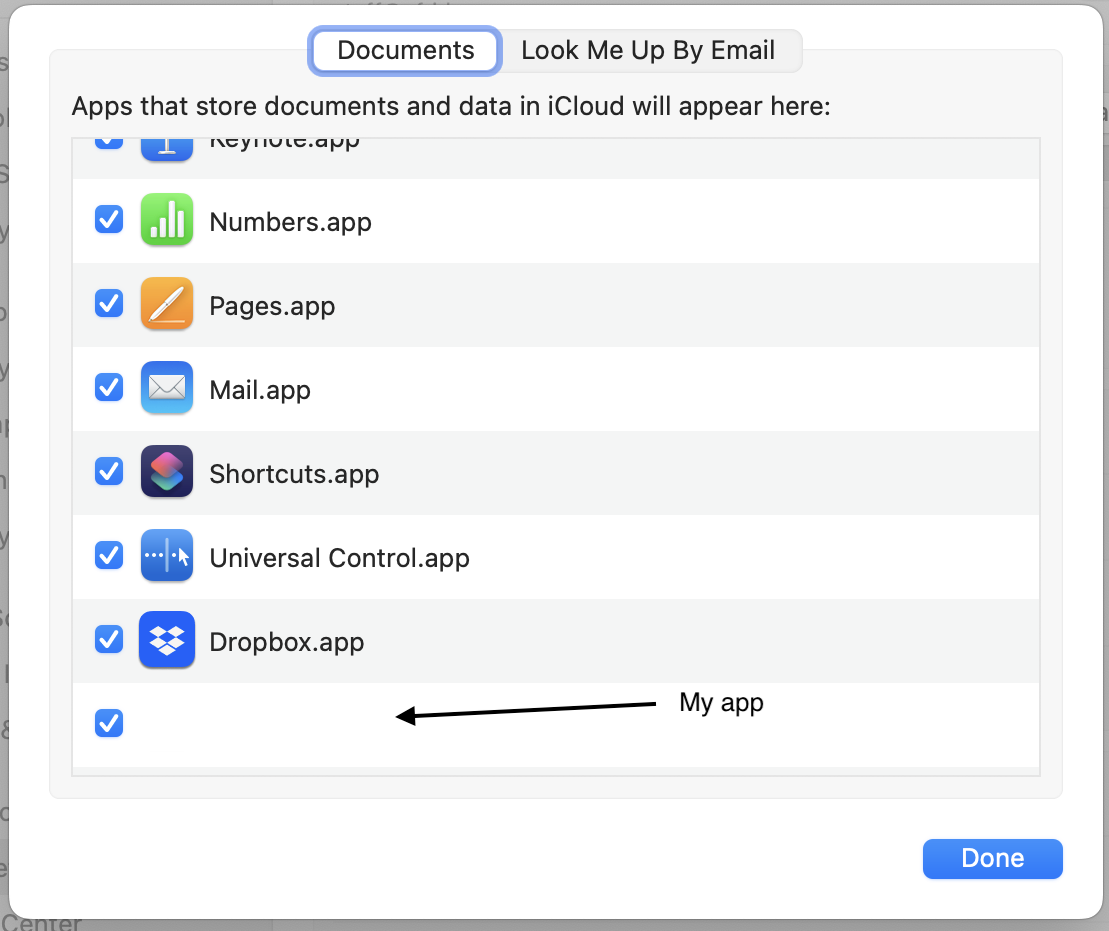Toggle the Universal Control.app checkbox
The height and width of the screenshot is (931, 1109).
click(x=109, y=555)
